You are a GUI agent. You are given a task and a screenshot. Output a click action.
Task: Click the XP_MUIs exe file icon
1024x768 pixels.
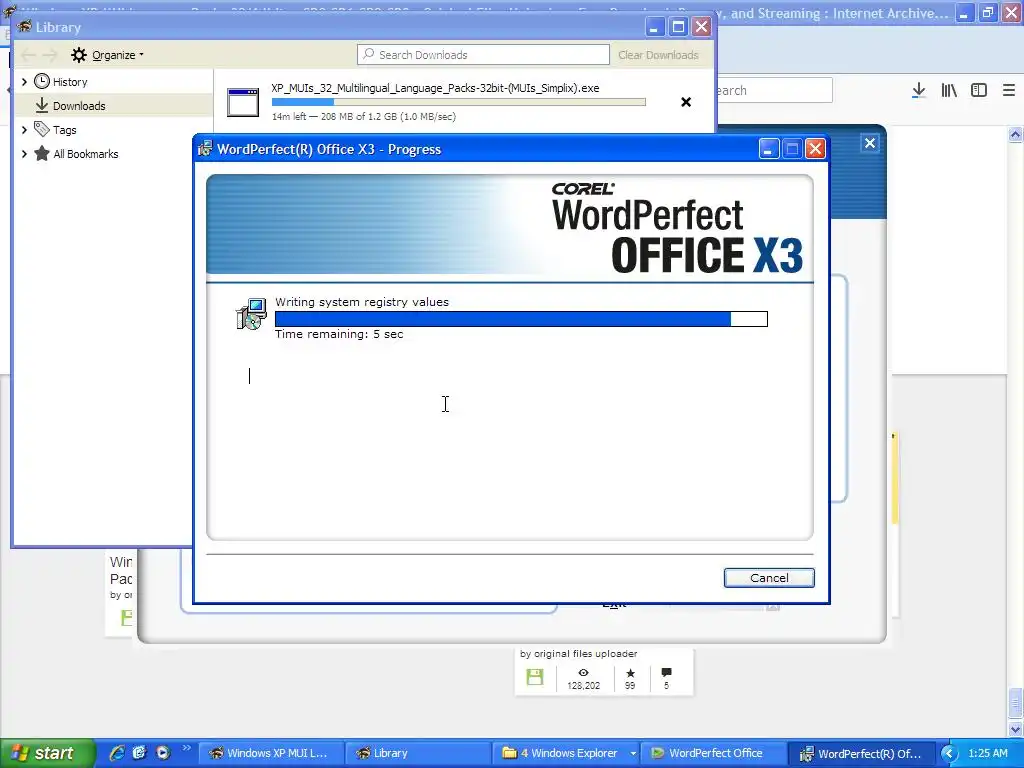click(x=243, y=103)
